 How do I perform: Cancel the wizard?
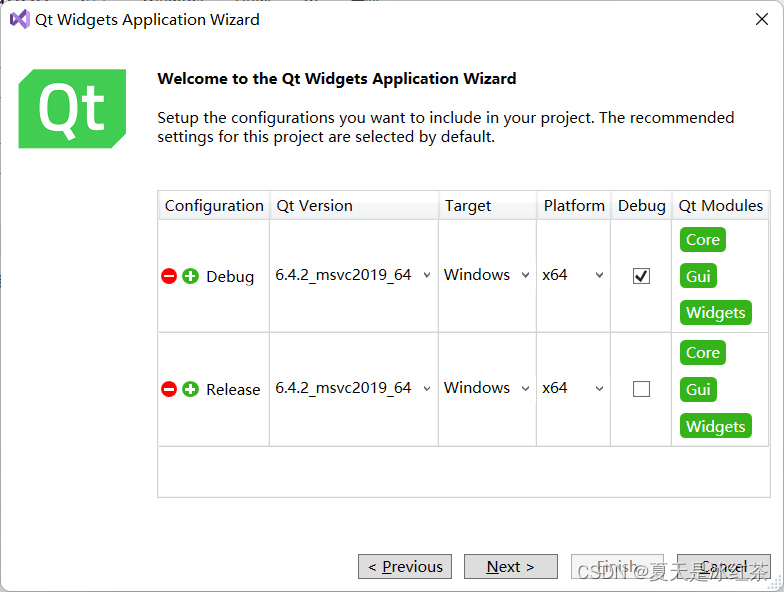click(724, 566)
